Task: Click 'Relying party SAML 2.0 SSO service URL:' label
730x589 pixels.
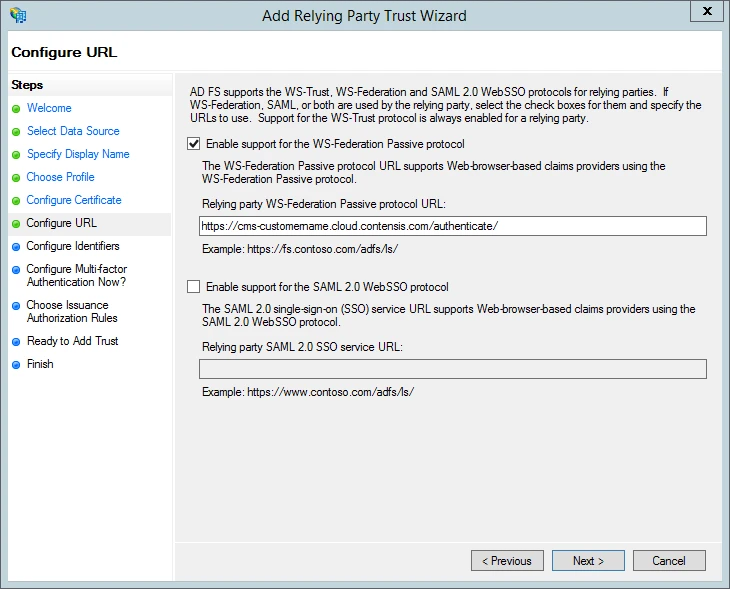Action: tap(303, 347)
